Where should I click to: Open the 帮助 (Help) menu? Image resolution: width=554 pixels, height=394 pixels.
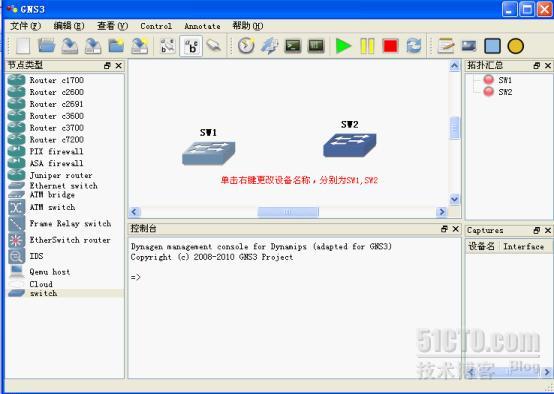[248, 26]
